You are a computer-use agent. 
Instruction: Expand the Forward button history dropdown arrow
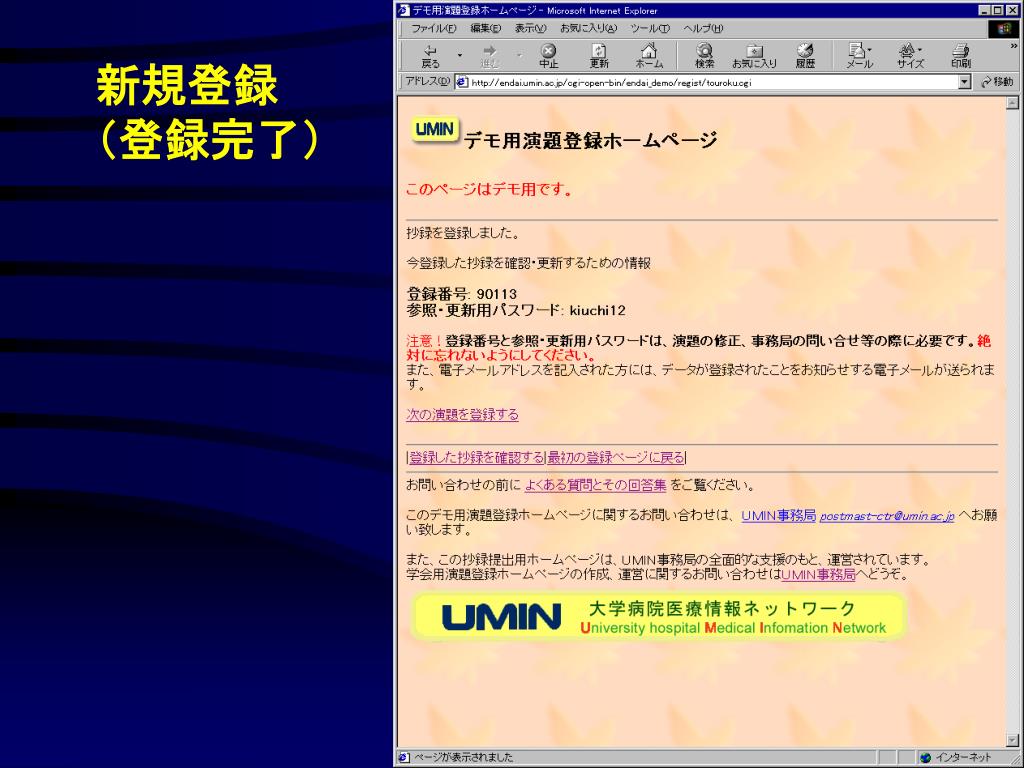[519, 56]
